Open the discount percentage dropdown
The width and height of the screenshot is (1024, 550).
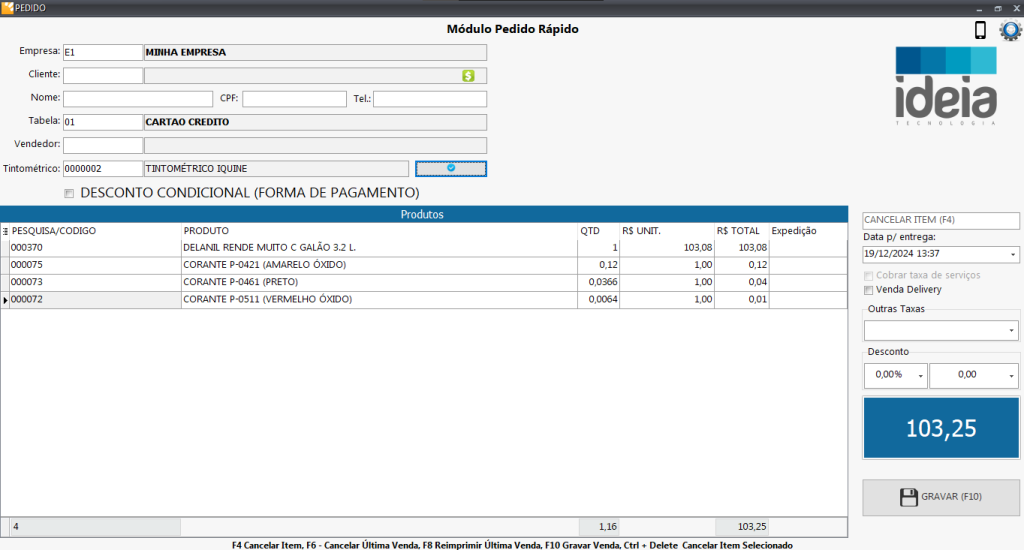920,376
